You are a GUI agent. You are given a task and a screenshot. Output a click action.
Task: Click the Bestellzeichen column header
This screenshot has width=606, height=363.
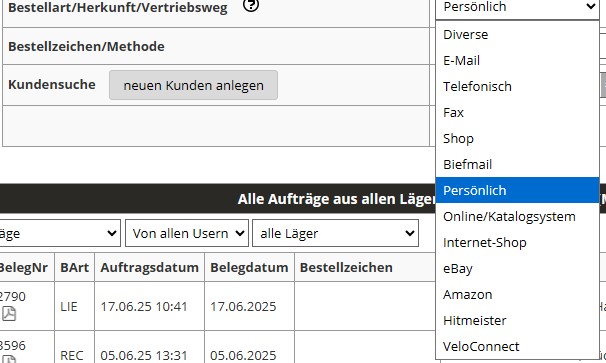point(346,268)
